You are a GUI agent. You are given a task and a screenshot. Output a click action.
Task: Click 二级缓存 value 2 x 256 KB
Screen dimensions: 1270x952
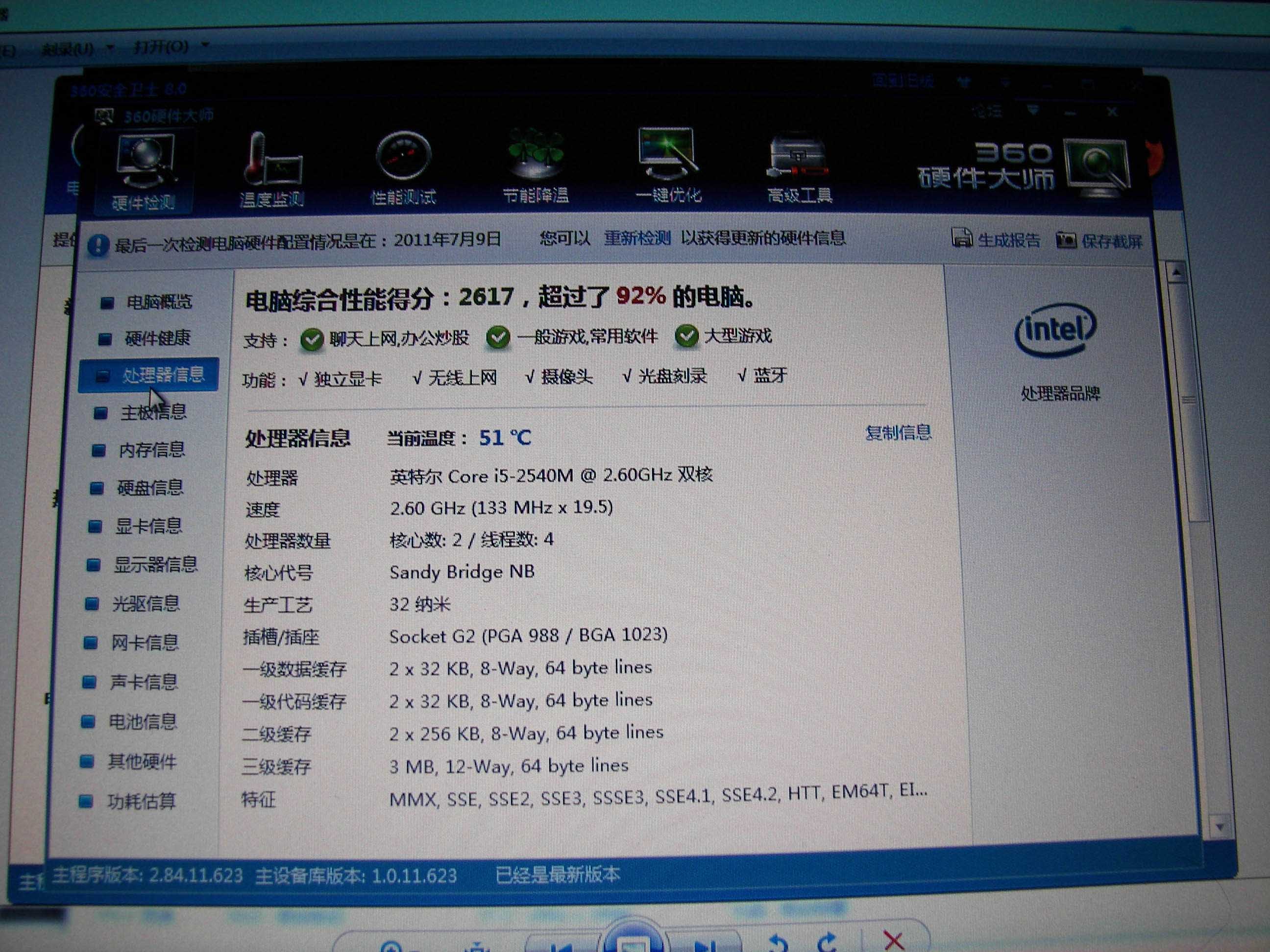click(526, 733)
